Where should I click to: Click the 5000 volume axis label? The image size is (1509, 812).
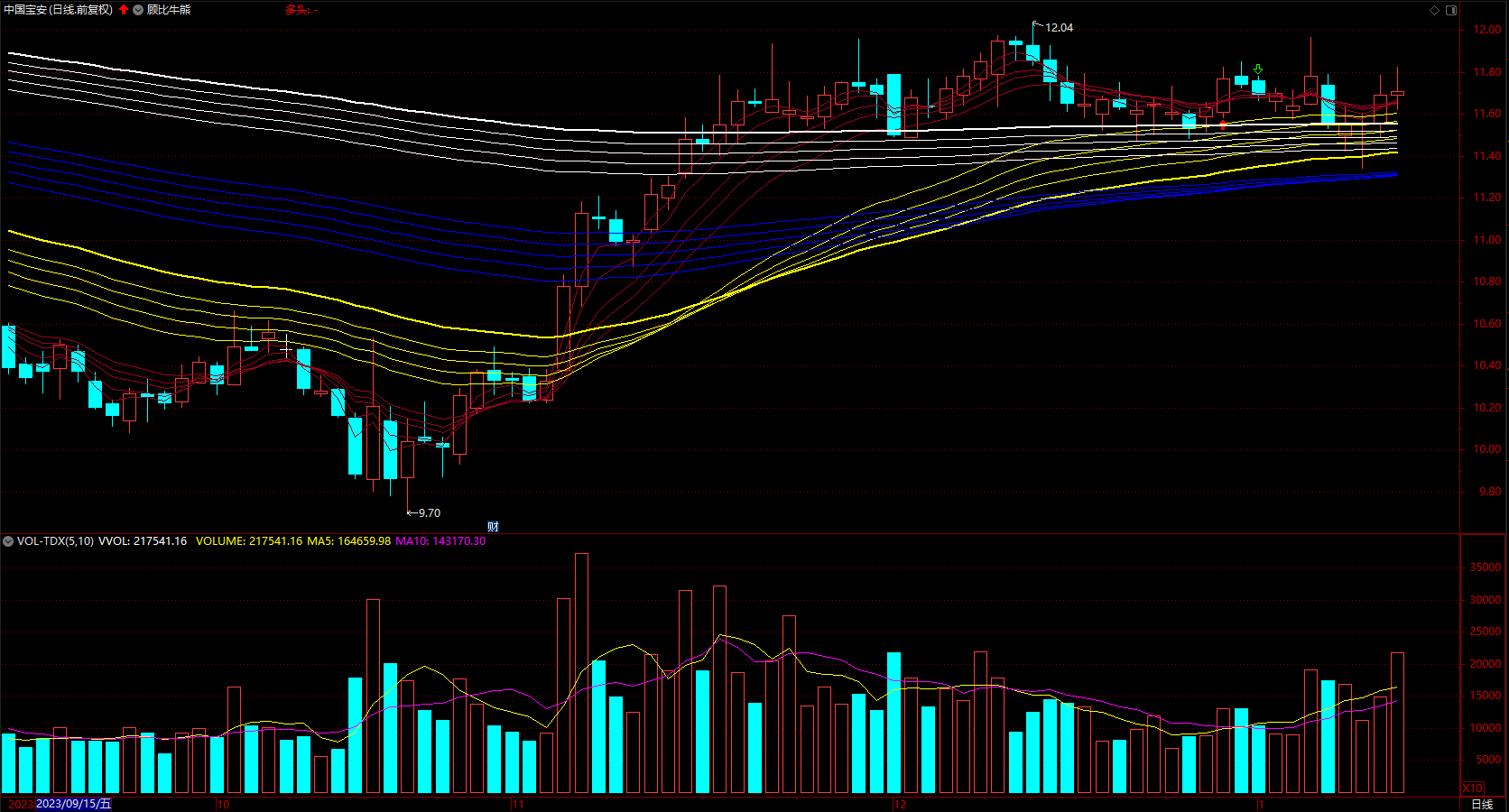[1489, 760]
